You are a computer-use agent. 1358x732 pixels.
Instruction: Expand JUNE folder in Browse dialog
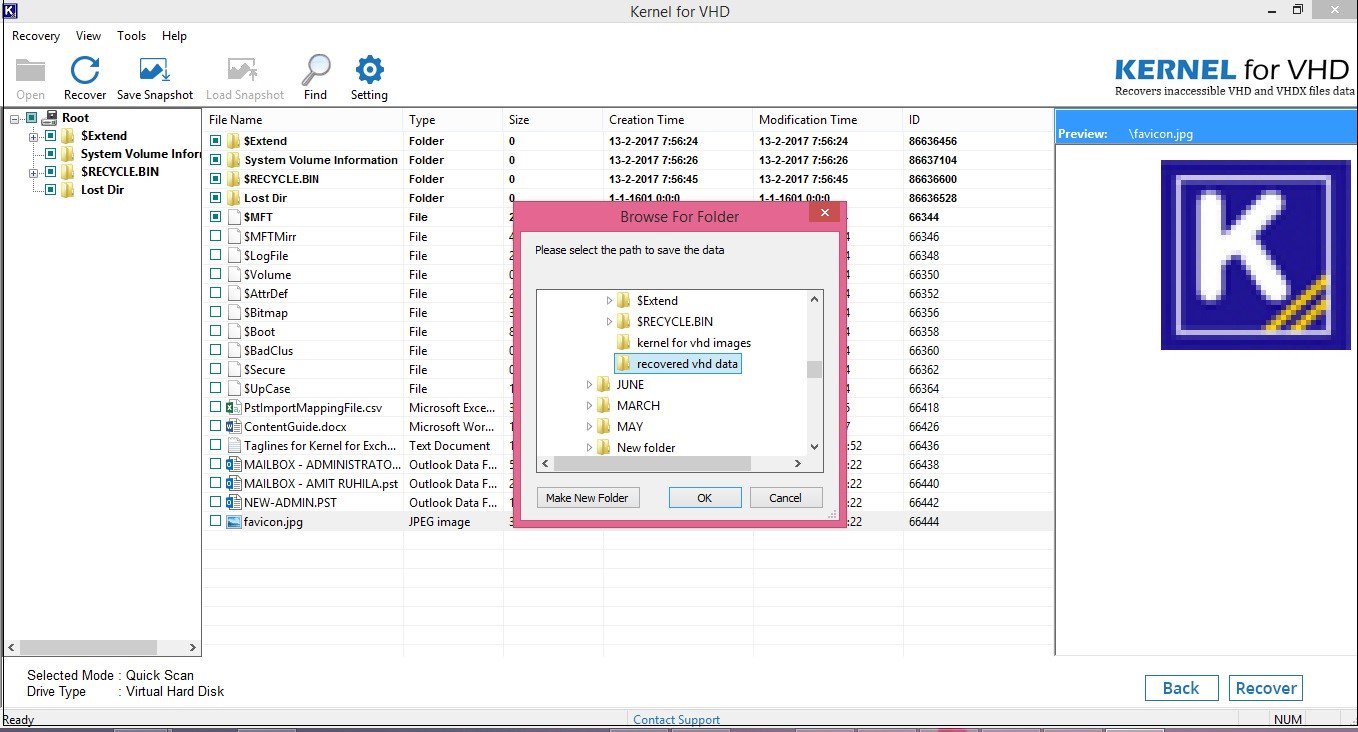589,385
